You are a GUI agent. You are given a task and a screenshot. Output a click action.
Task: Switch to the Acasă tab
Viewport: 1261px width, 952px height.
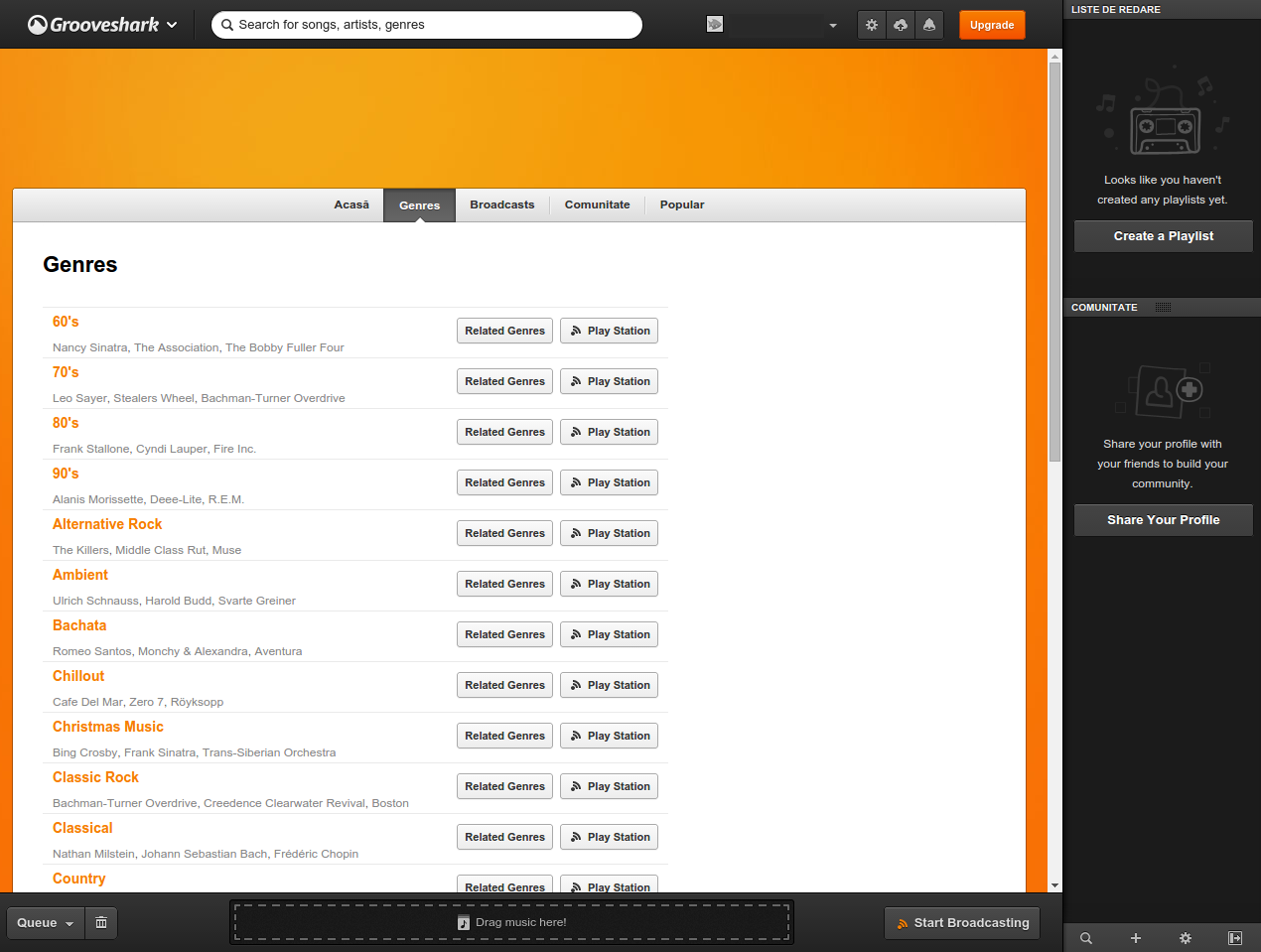[x=351, y=204]
